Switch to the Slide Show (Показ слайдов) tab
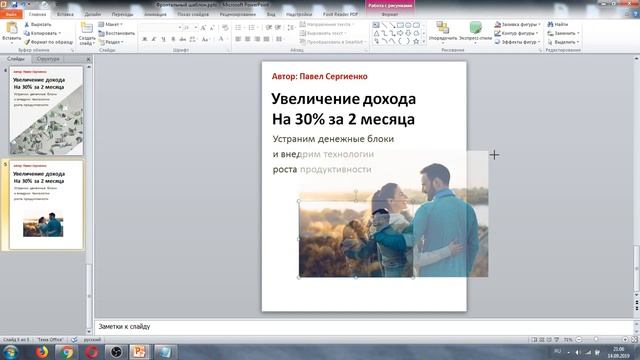 tap(193, 14)
